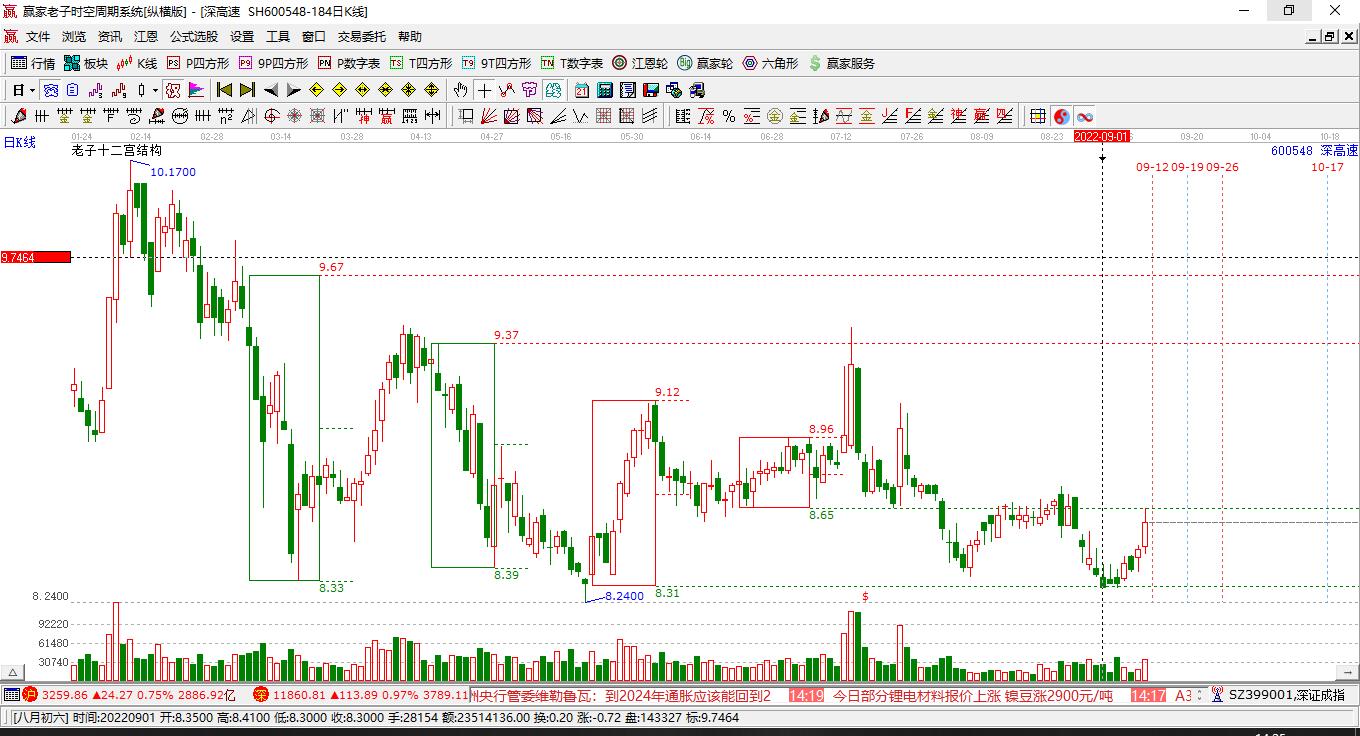
Task: Select the red circular target wheel tool
Action: (271, 116)
